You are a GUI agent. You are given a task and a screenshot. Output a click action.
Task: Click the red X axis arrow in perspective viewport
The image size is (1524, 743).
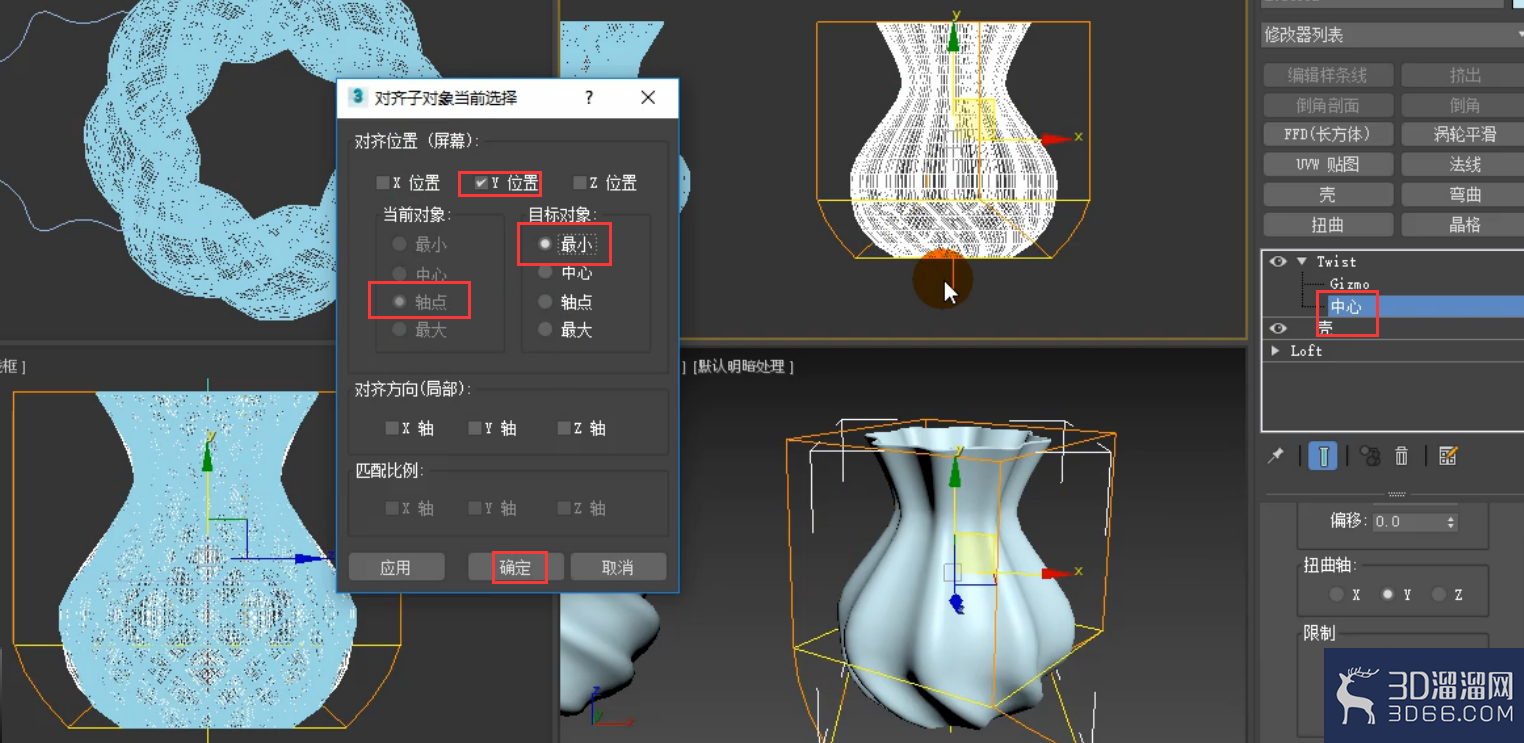1056,573
